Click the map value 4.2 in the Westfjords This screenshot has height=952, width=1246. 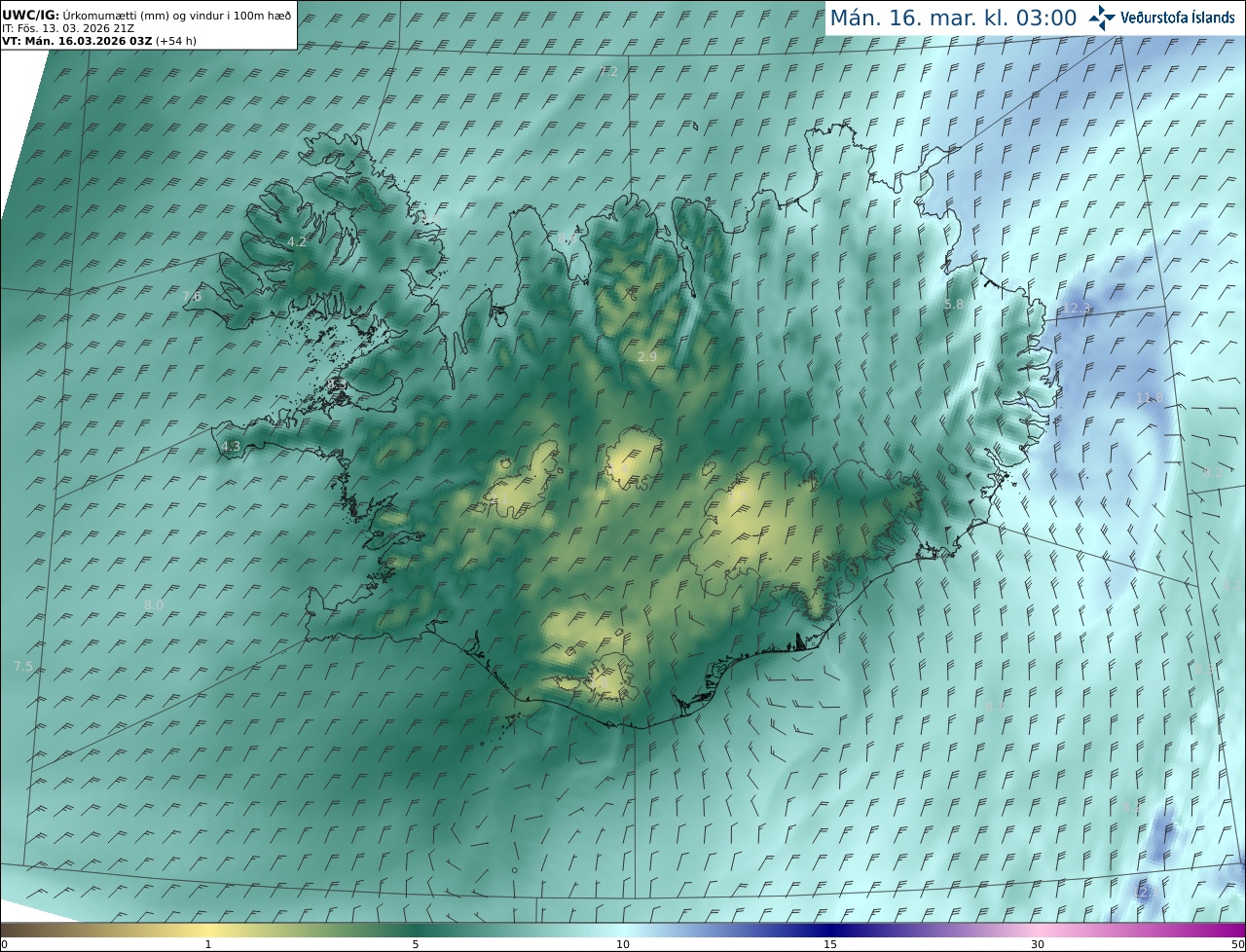pos(297,241)
